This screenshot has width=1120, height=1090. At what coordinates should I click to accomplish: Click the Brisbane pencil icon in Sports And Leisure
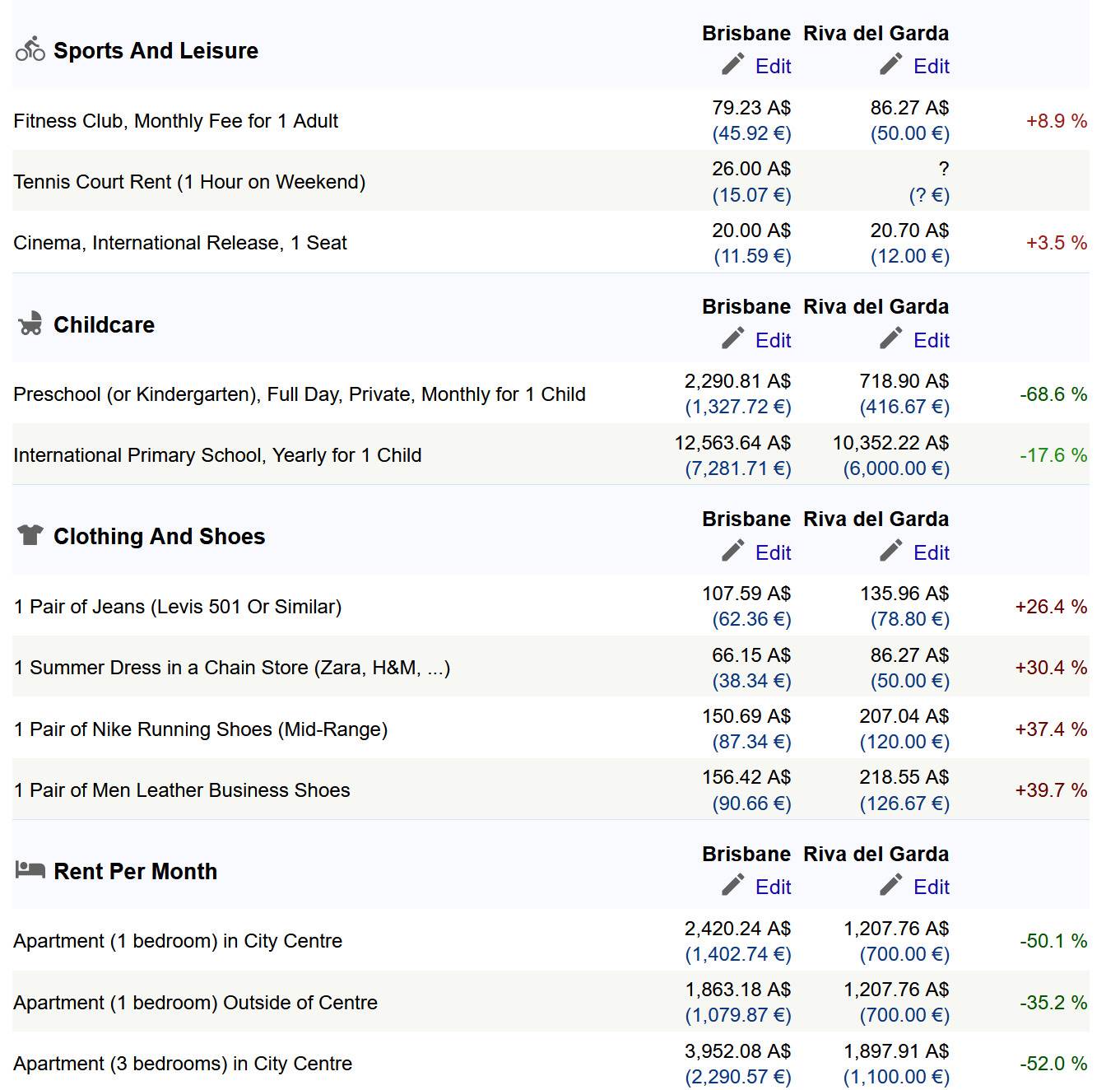(732, 65)
